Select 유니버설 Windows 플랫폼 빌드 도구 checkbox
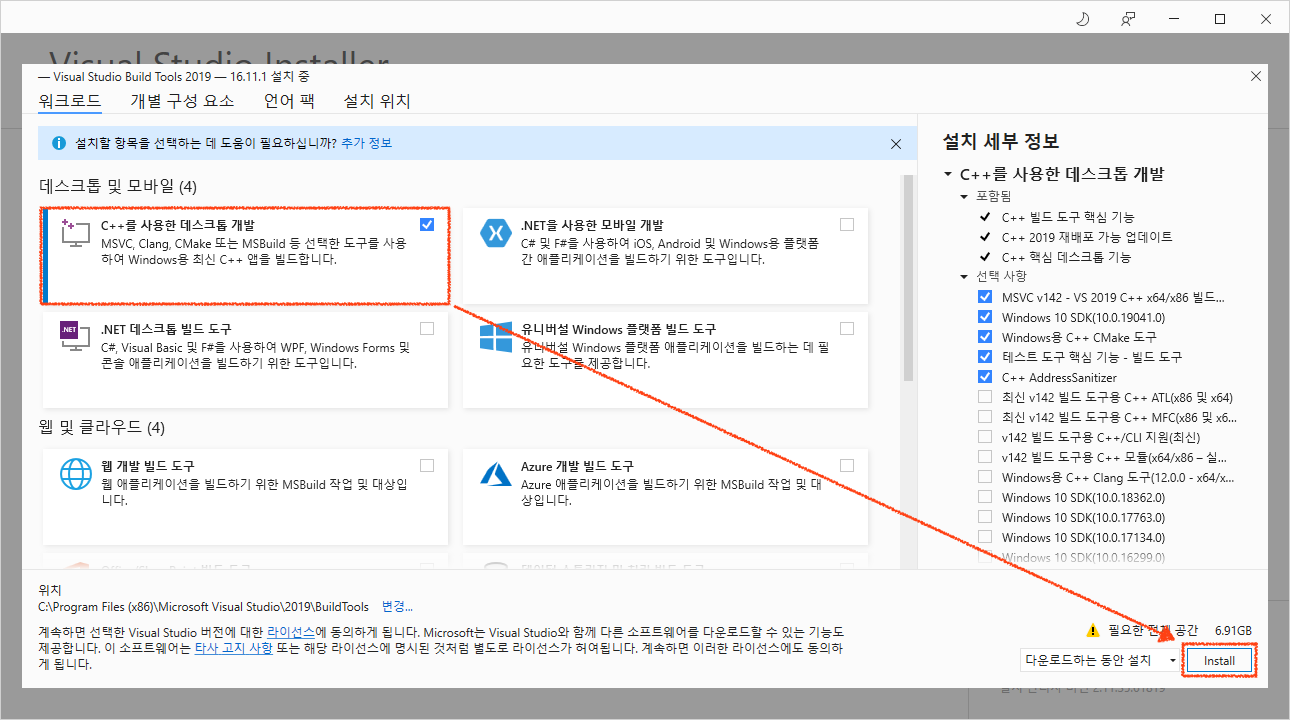Image resolution: width=1290 pixels, height=720 pixels. pos(848,329)
